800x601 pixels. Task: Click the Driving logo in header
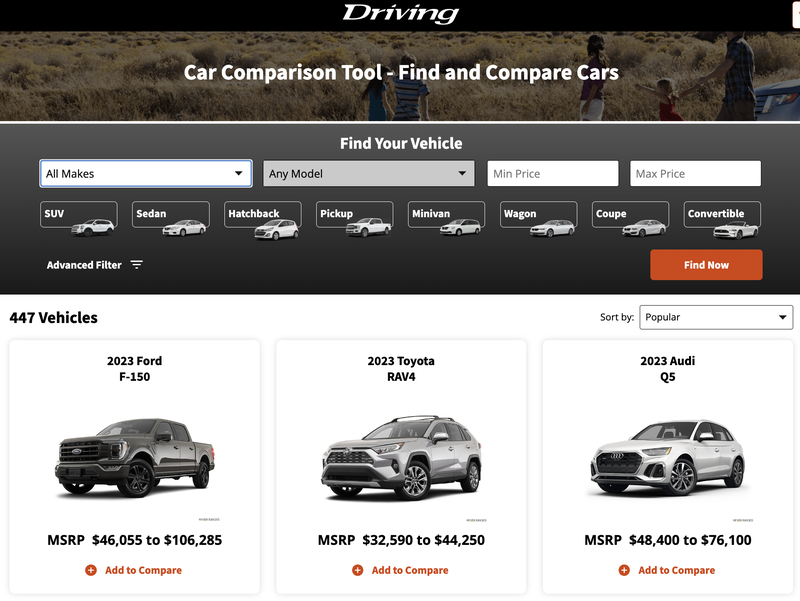401,13
